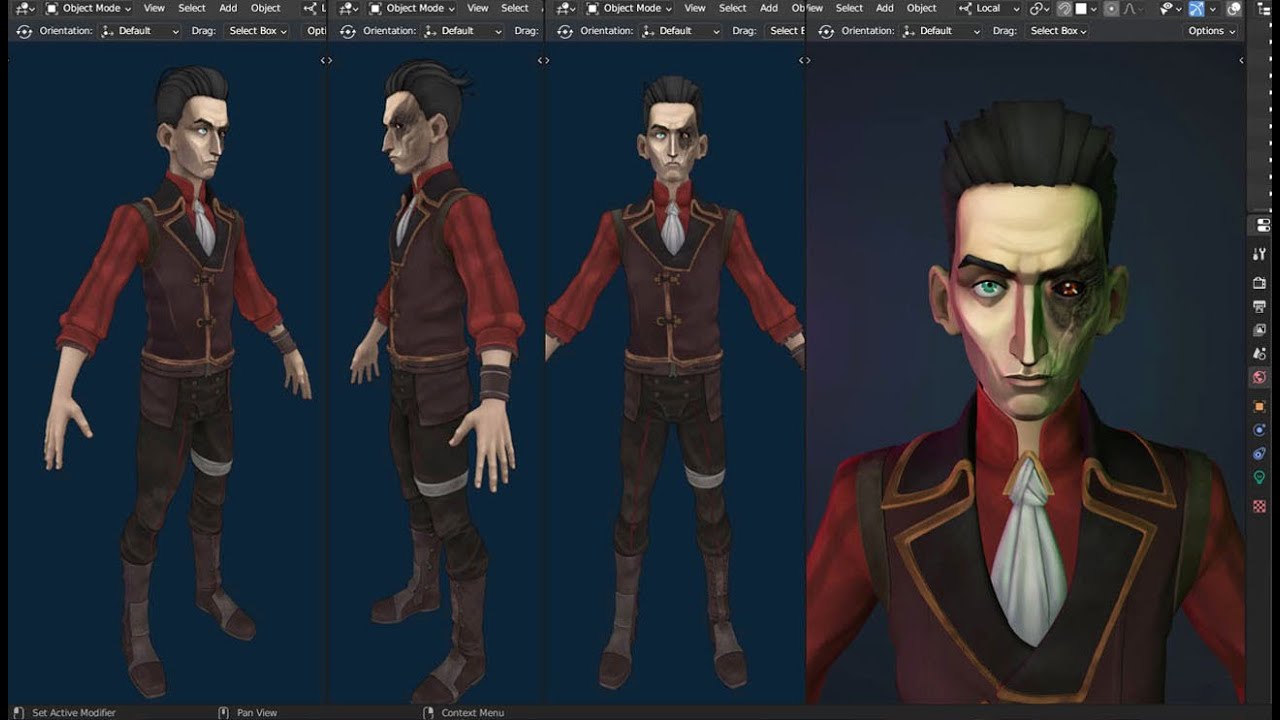Open editor type menu in third viewport
The width and height of the screenshot is (1280, 720).
pyautogui.click(x=566, y=8)
